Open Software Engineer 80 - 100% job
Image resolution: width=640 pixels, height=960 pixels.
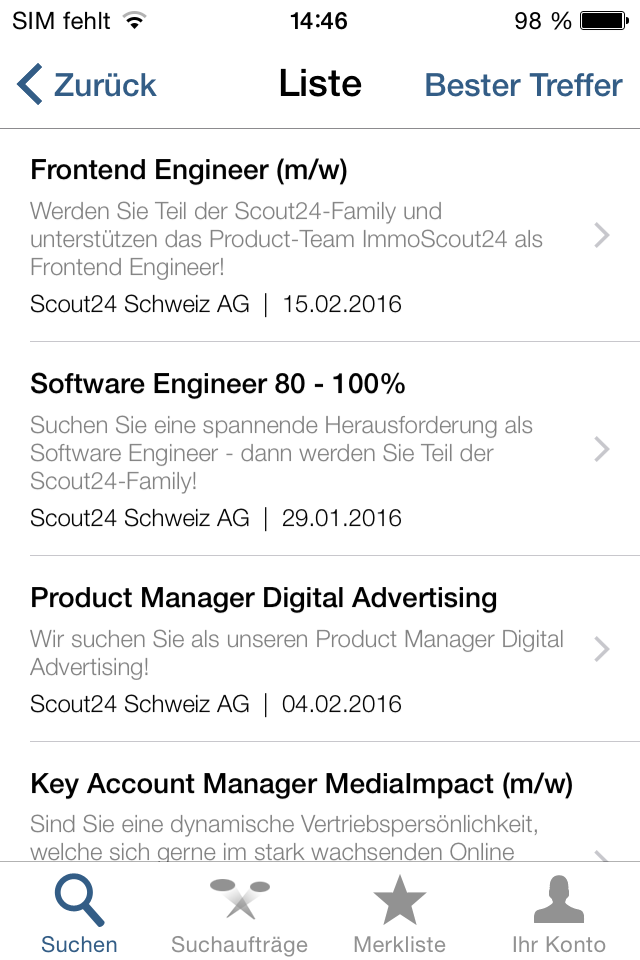tap(217, 383)
